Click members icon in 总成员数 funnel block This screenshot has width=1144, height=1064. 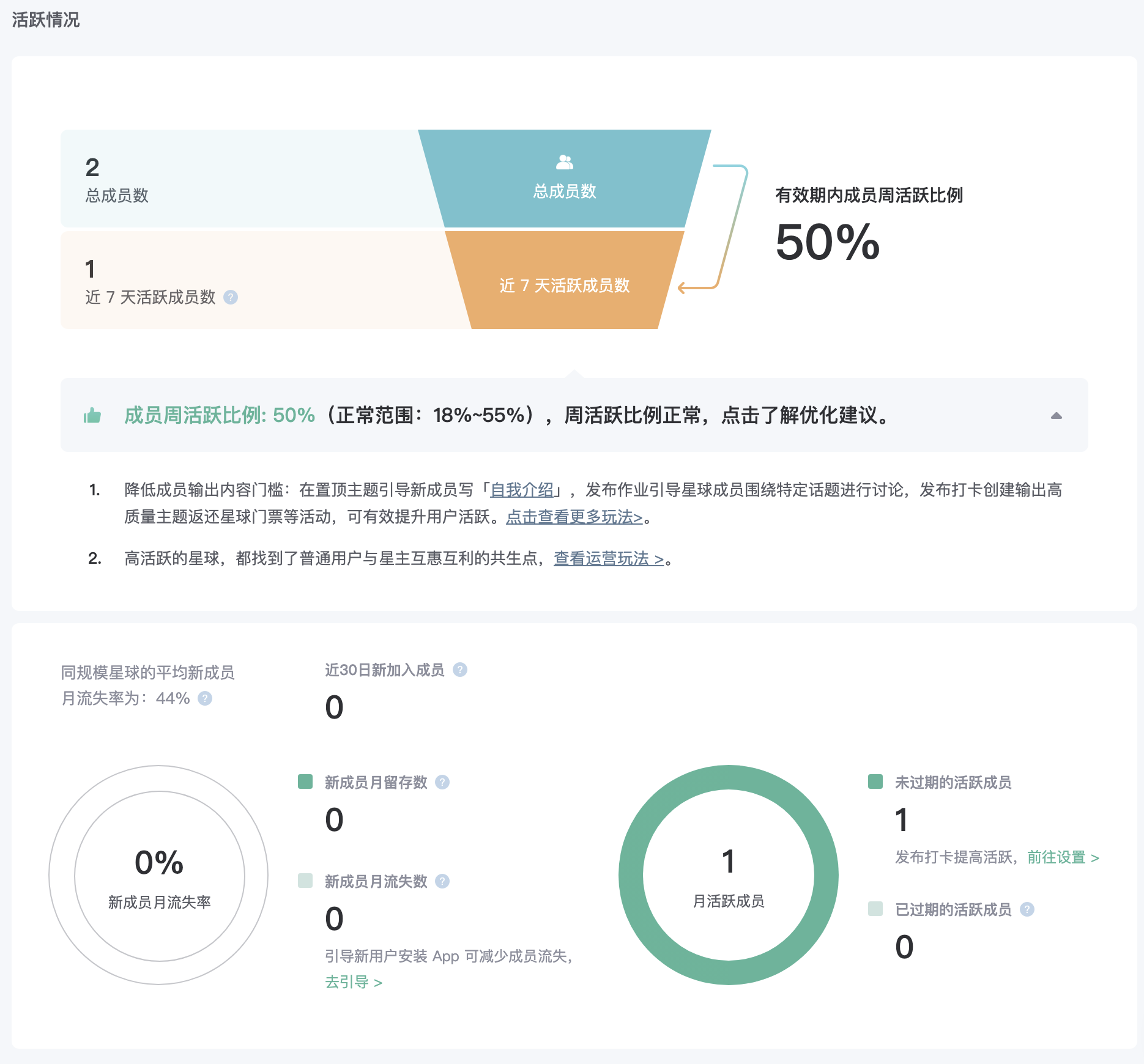[x=565, y=162]
